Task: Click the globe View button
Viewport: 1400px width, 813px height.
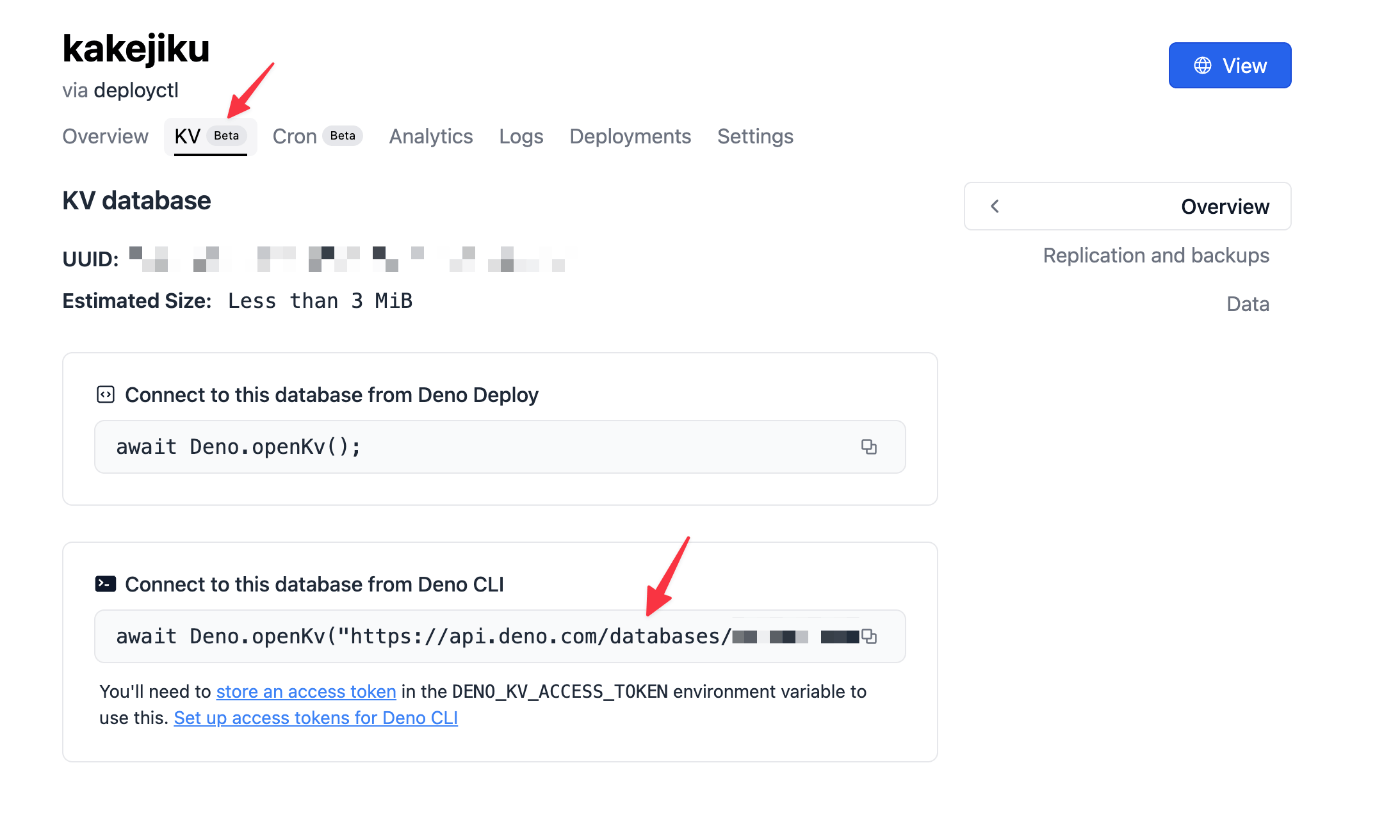Action: pos(1230,65)
